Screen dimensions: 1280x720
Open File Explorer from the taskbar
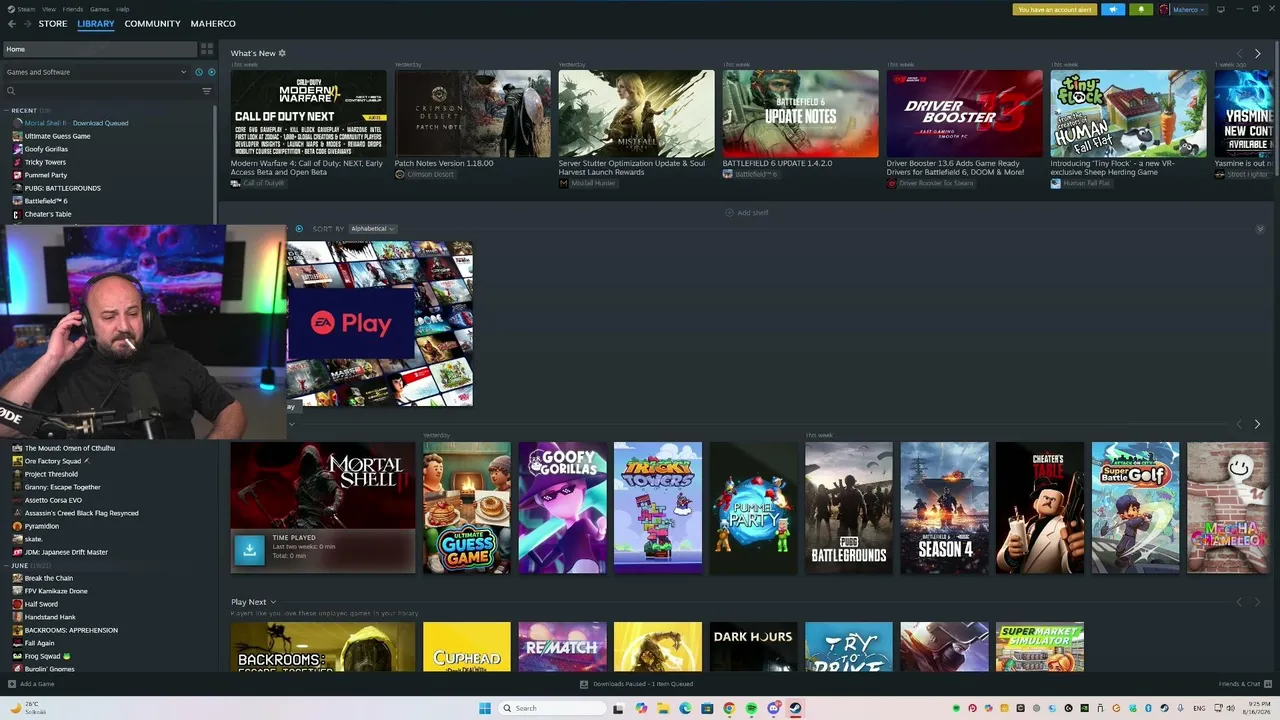tap(662, 708)
